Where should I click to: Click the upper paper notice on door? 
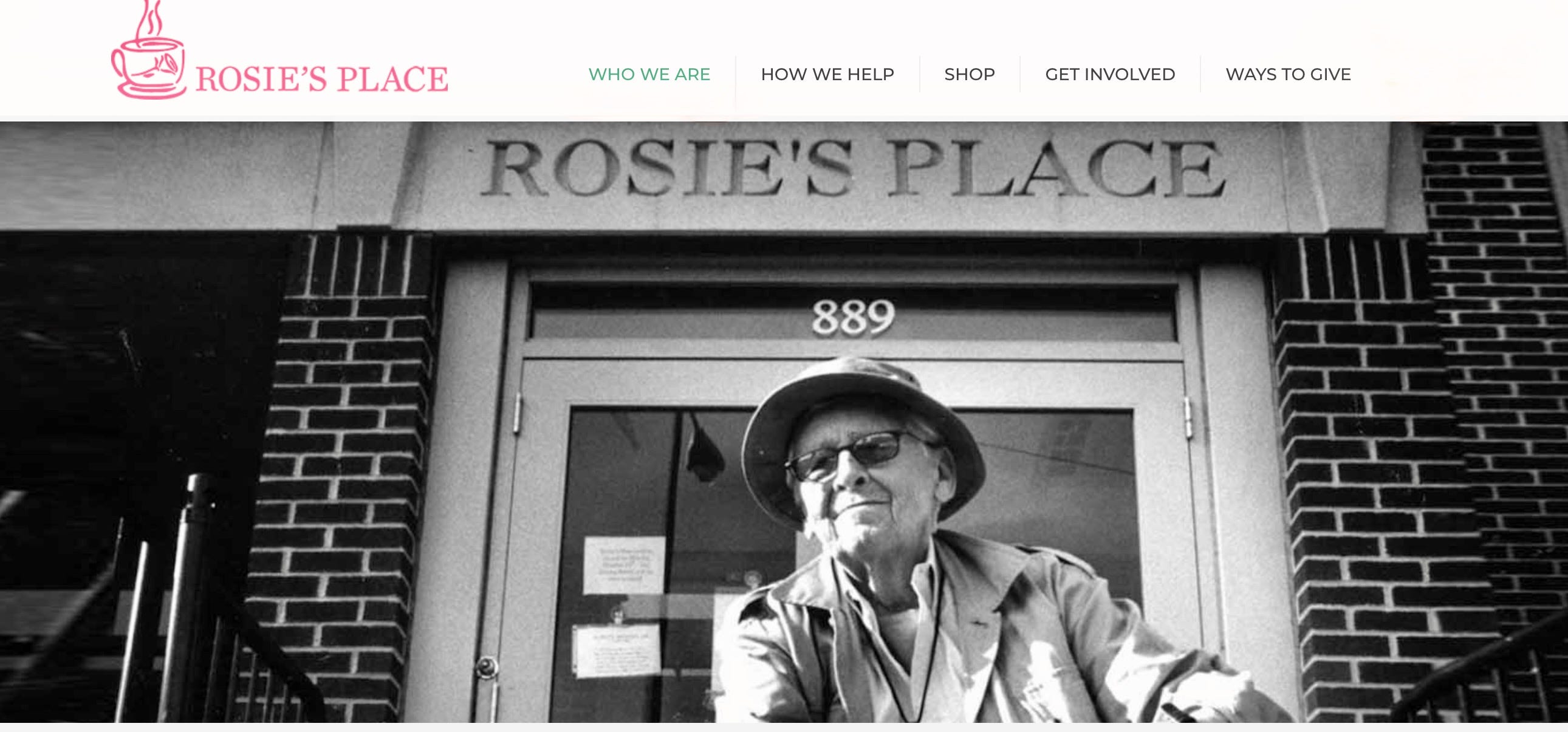click(624, 566)
